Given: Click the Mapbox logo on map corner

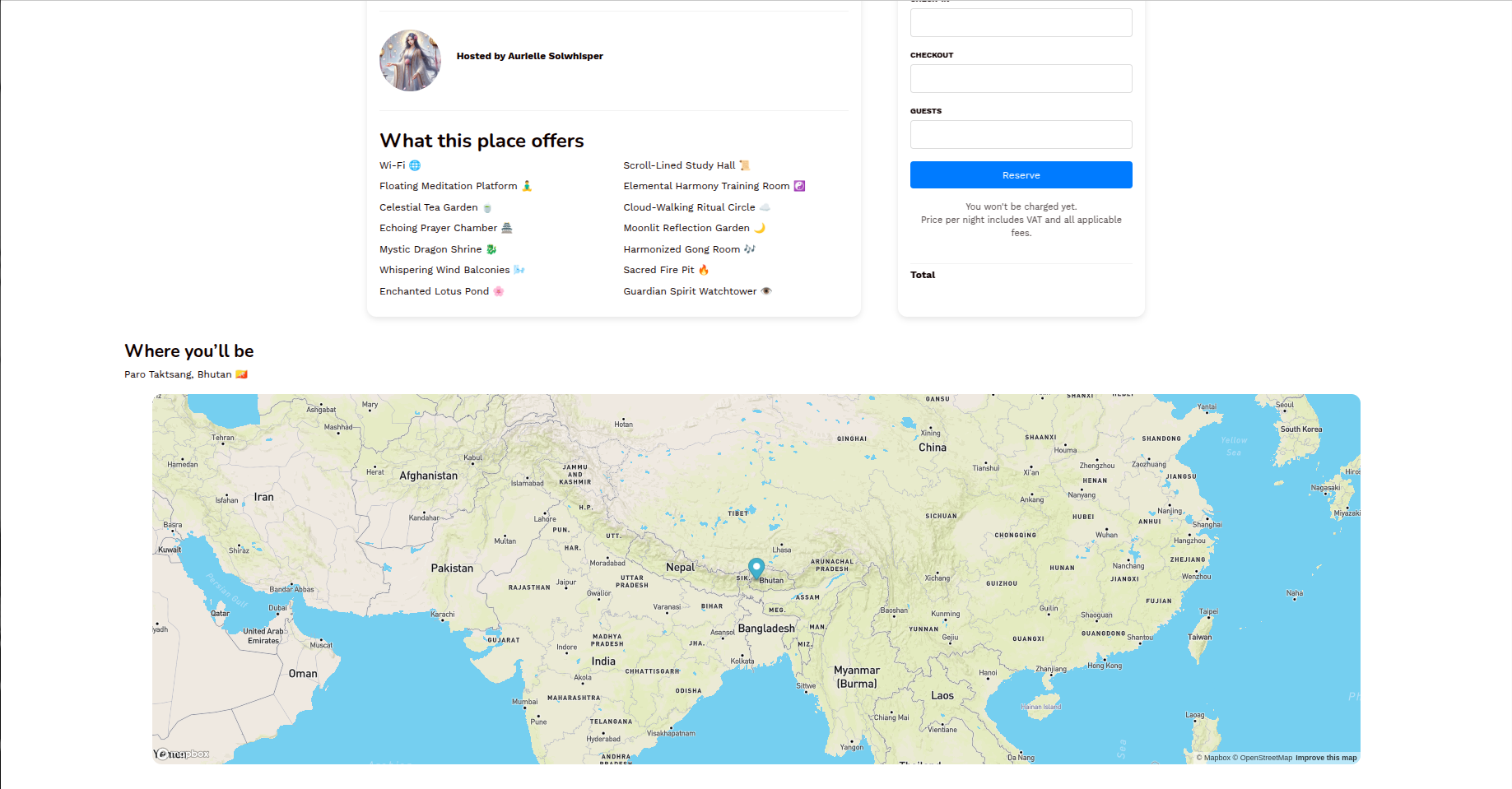Looking at the screenshot, I should click(183, 754).
